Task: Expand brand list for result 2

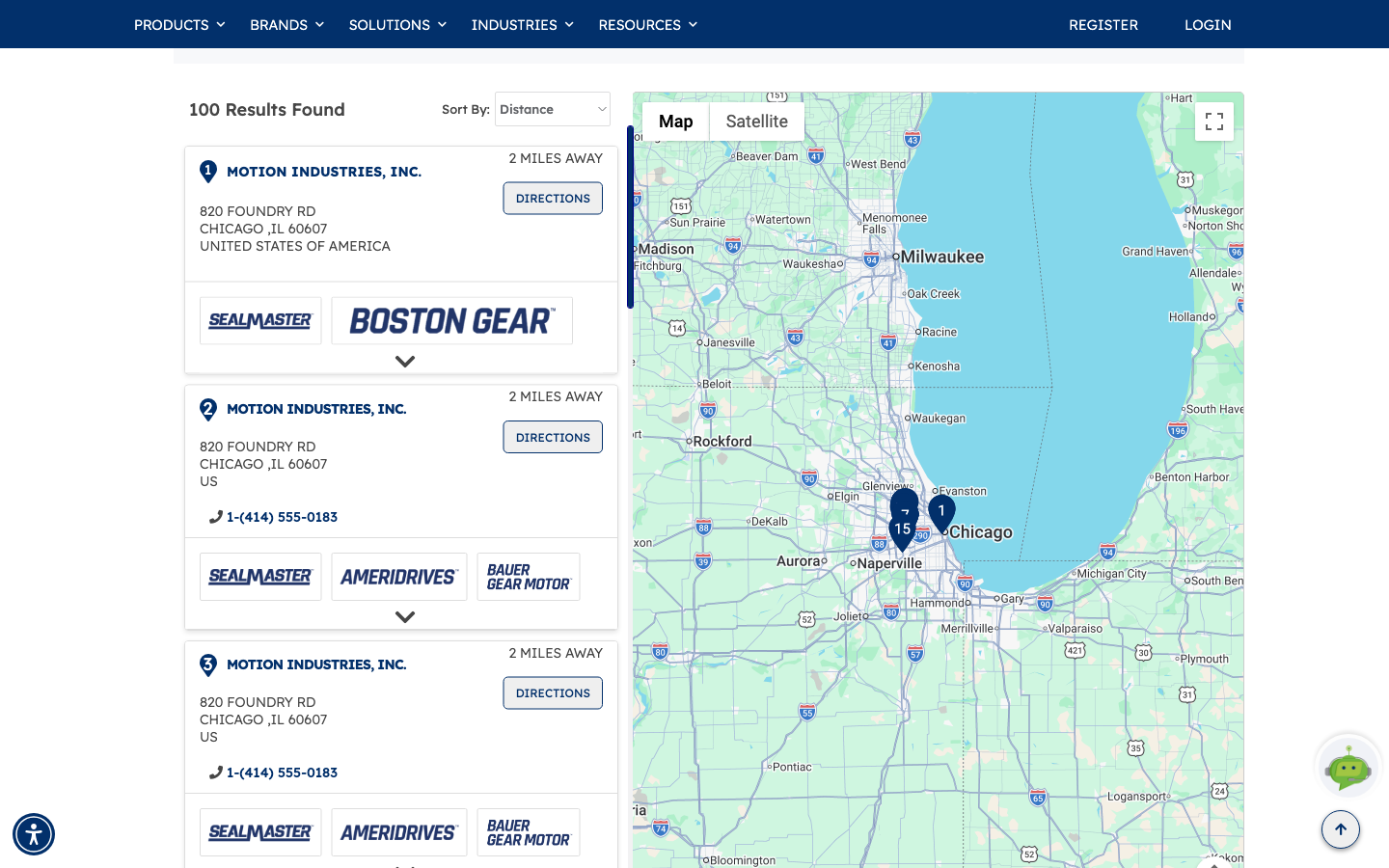Action: tap(405, 617)
